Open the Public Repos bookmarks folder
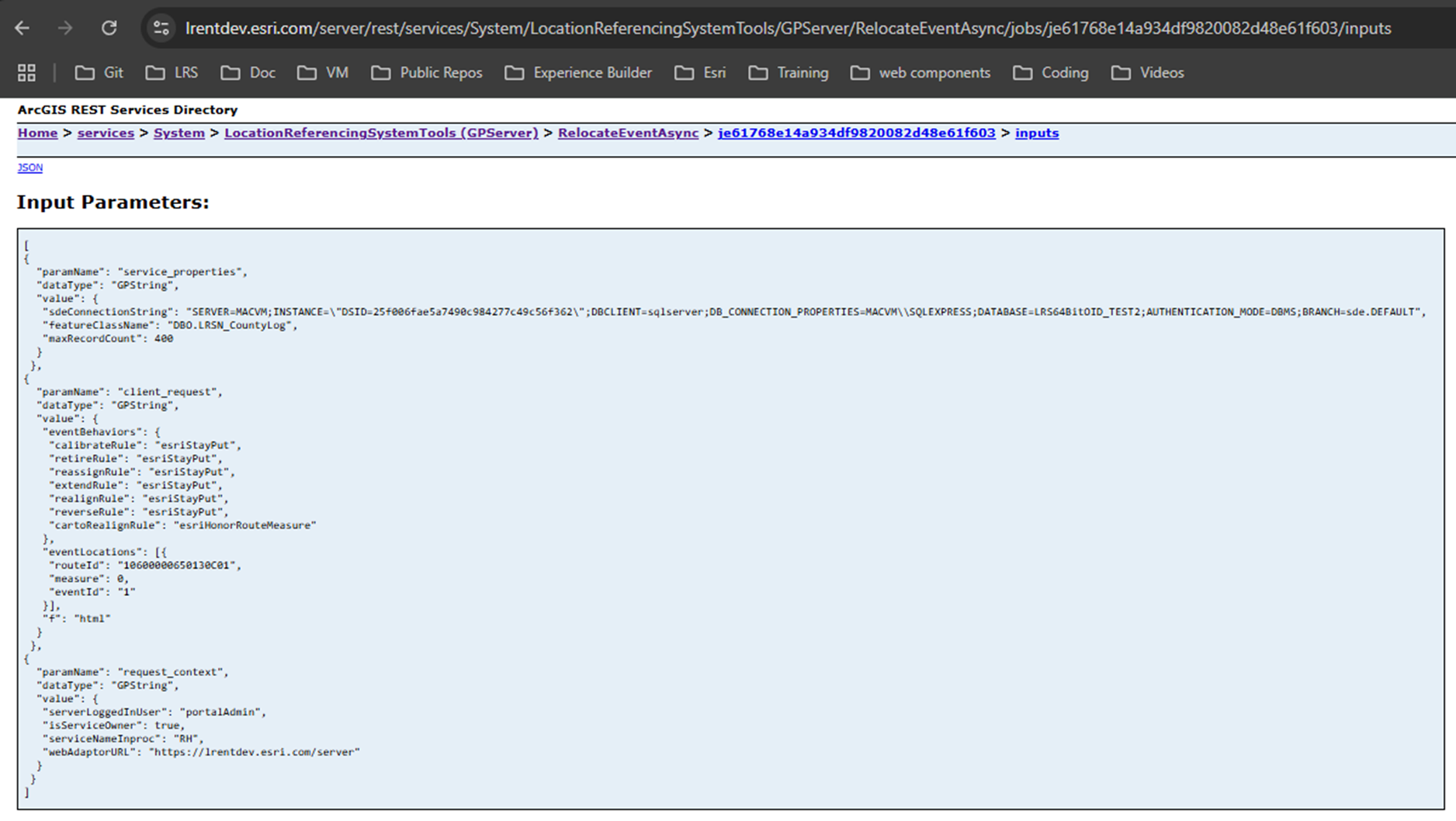 [x=426, y=72]
